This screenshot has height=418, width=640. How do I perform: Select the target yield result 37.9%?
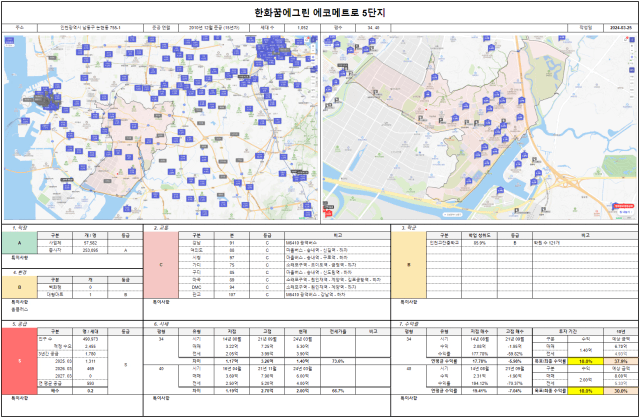coord(621,361)
